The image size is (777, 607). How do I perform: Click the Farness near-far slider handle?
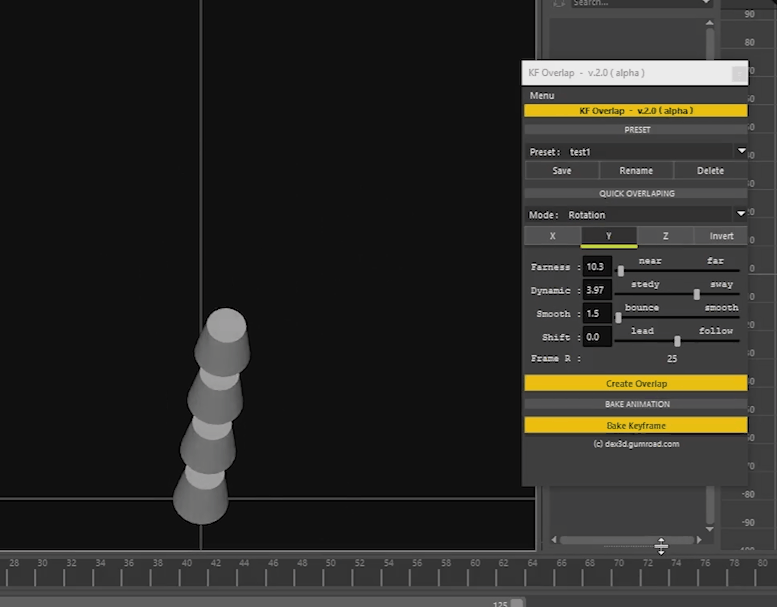pyautogui.click(x=621, y=271)
